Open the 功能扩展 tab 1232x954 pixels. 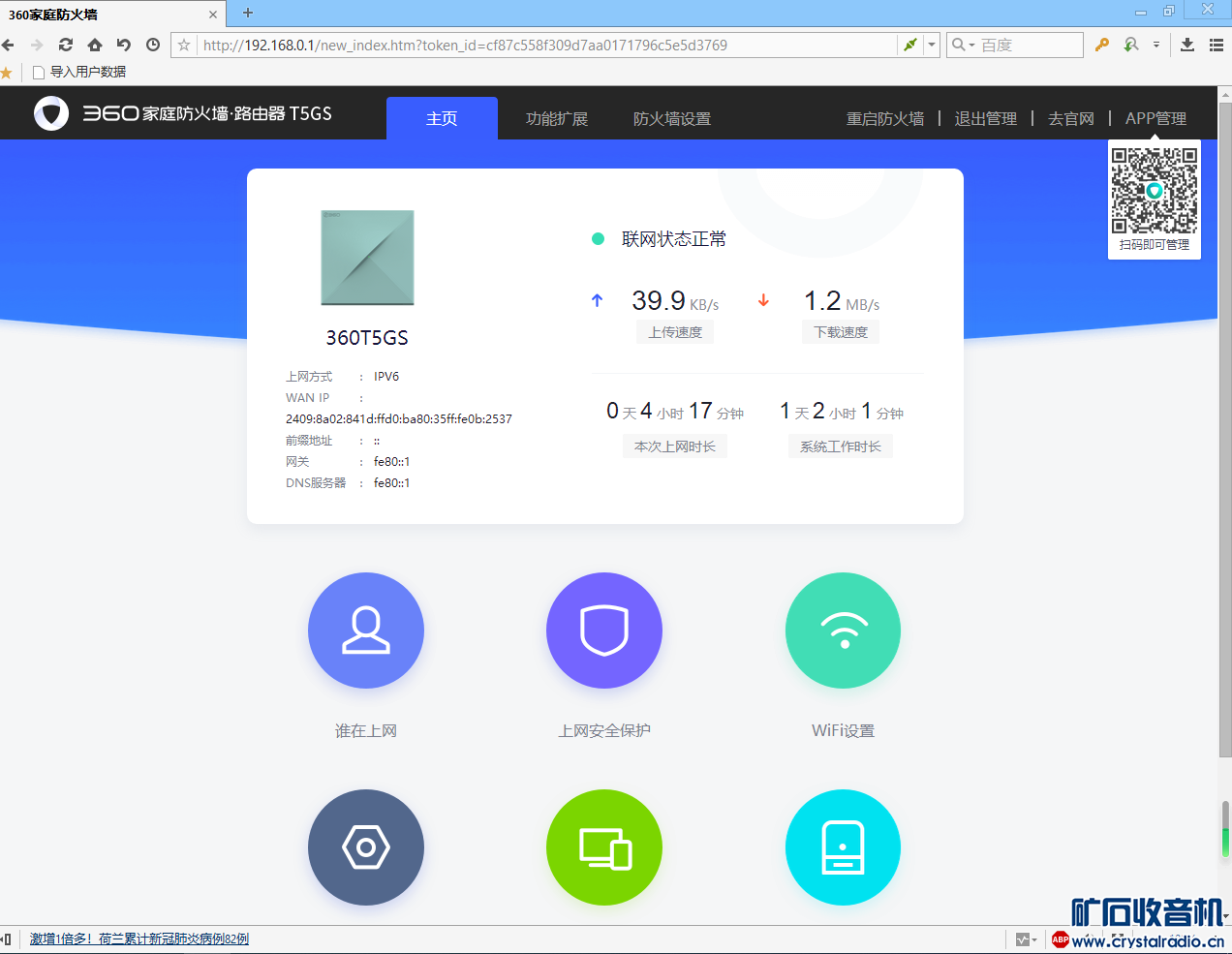pyautogui.click(x=557, y=118)
